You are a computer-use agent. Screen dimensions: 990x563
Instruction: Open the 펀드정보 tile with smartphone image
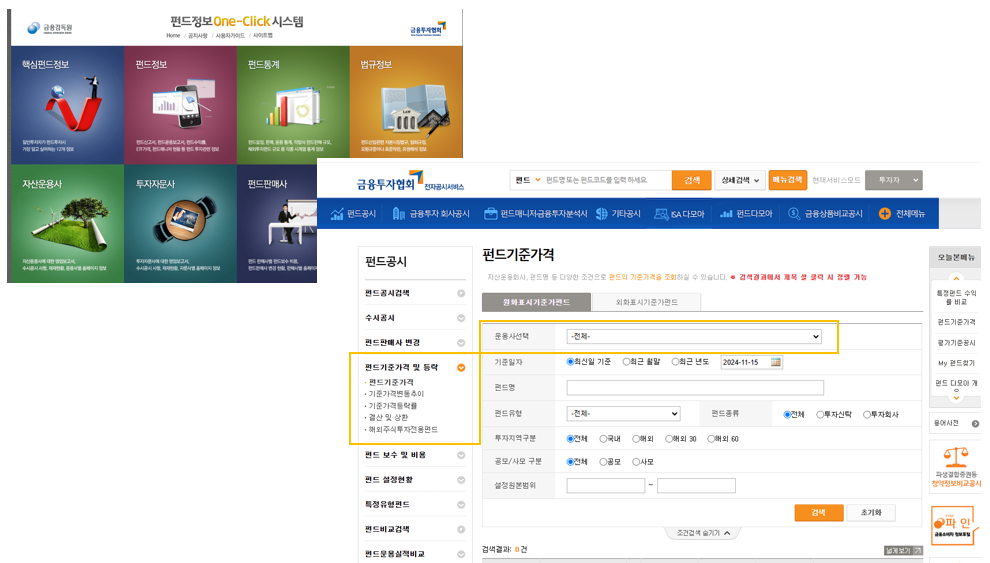181,105
